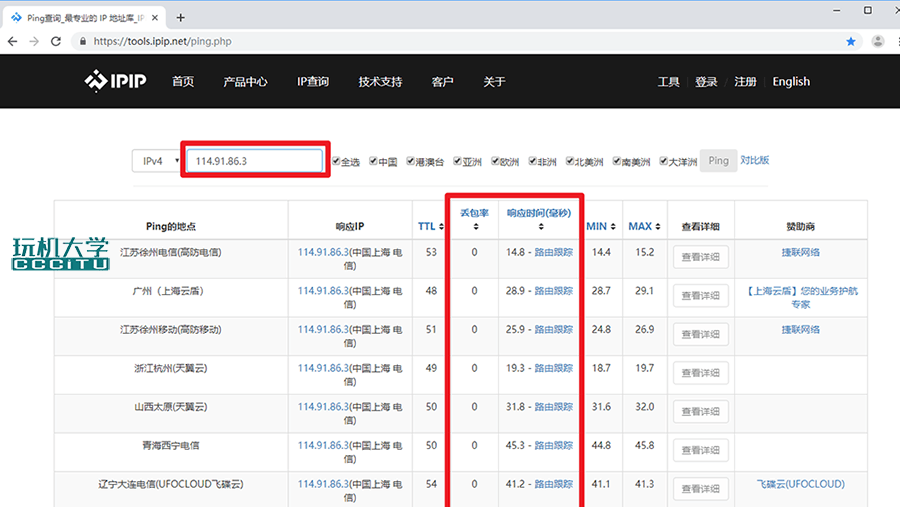Viewport: 900px width, 507px height.
Task: Open the IP查询 menu item
Action: pyautogui.click(x=313, y=82)
